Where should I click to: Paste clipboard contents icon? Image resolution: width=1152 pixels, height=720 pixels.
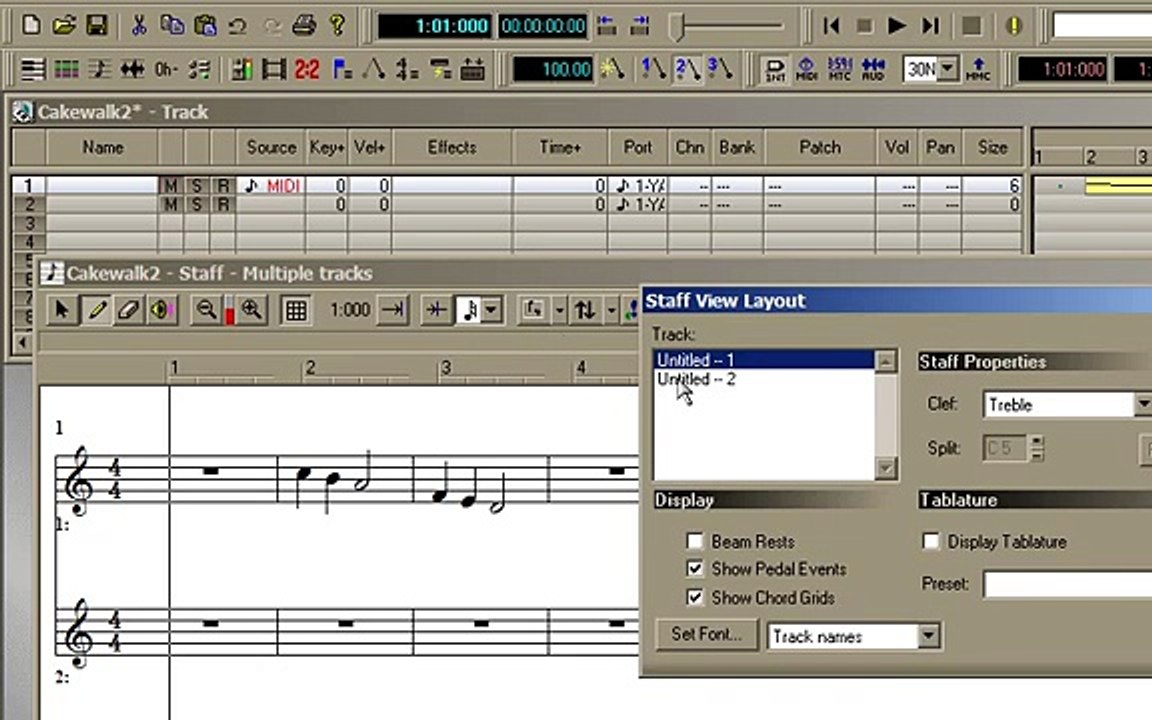tap(205, 26)
